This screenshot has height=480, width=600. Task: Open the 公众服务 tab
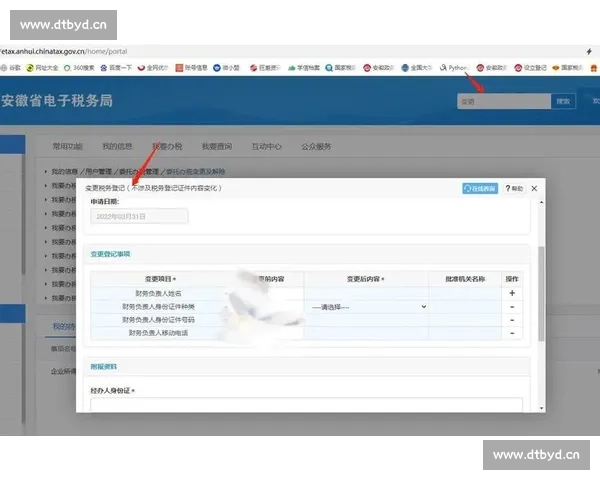click(x=316, y=146)
